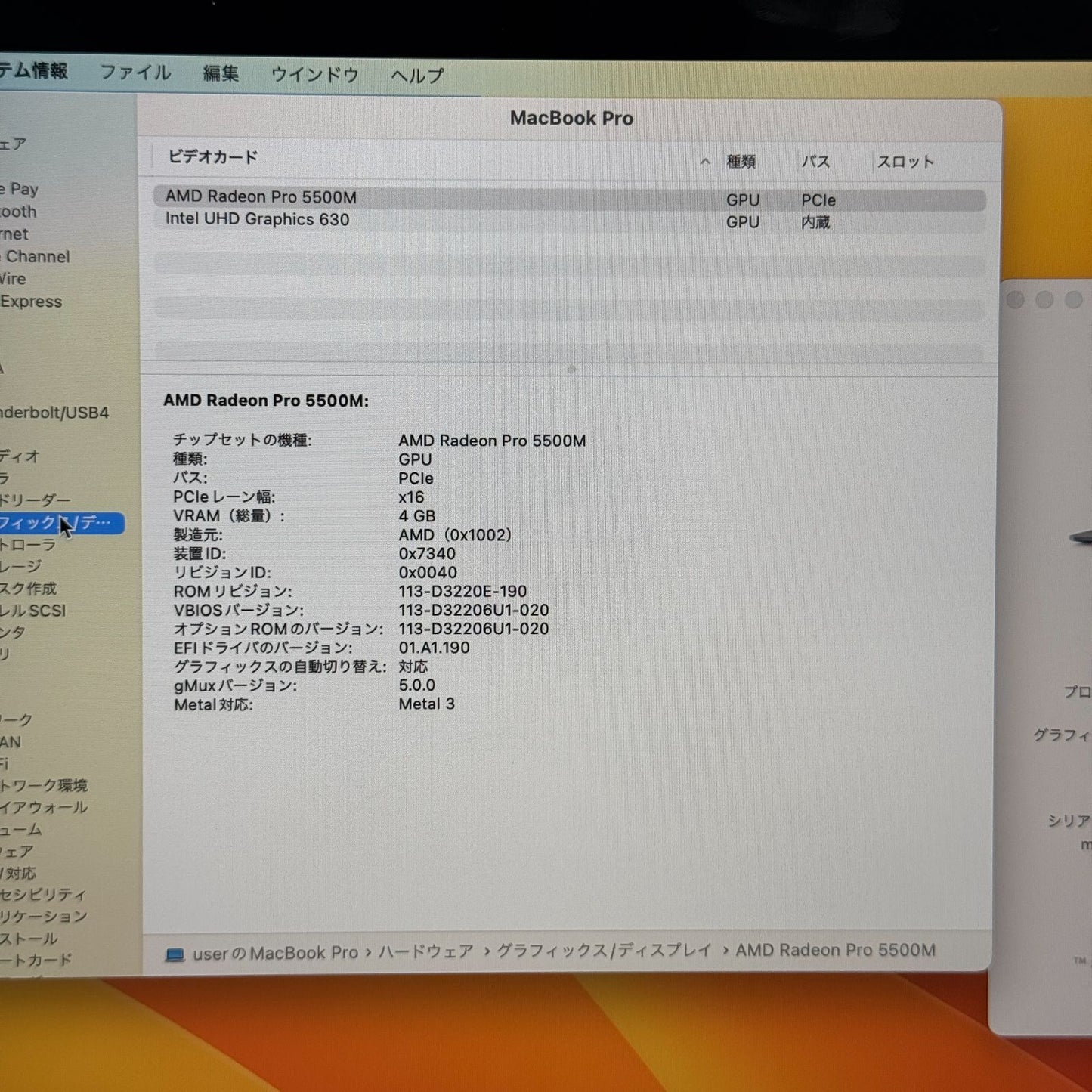Select the Bluetooth sidebar item
Screen dimensions: 1092x1092
point(18,212)
